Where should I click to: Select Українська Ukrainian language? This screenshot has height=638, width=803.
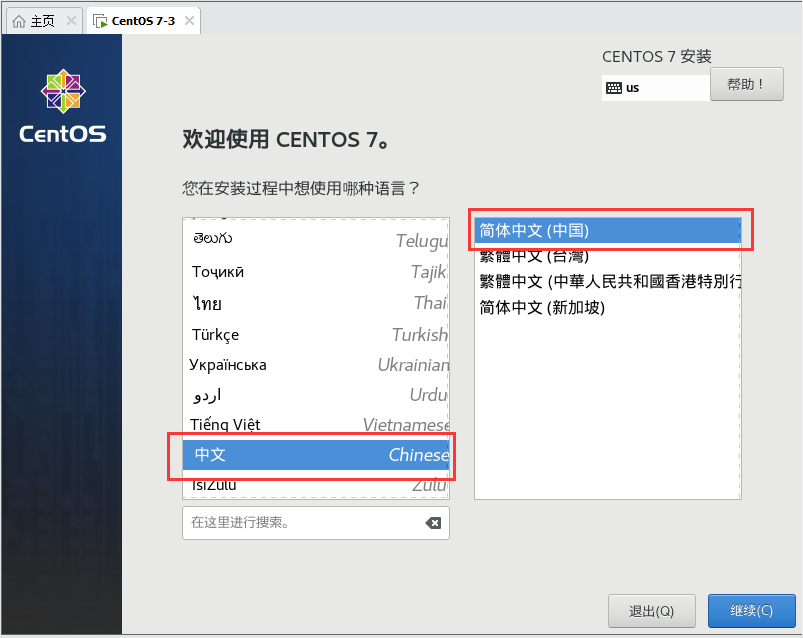click(x=315, y=365)
